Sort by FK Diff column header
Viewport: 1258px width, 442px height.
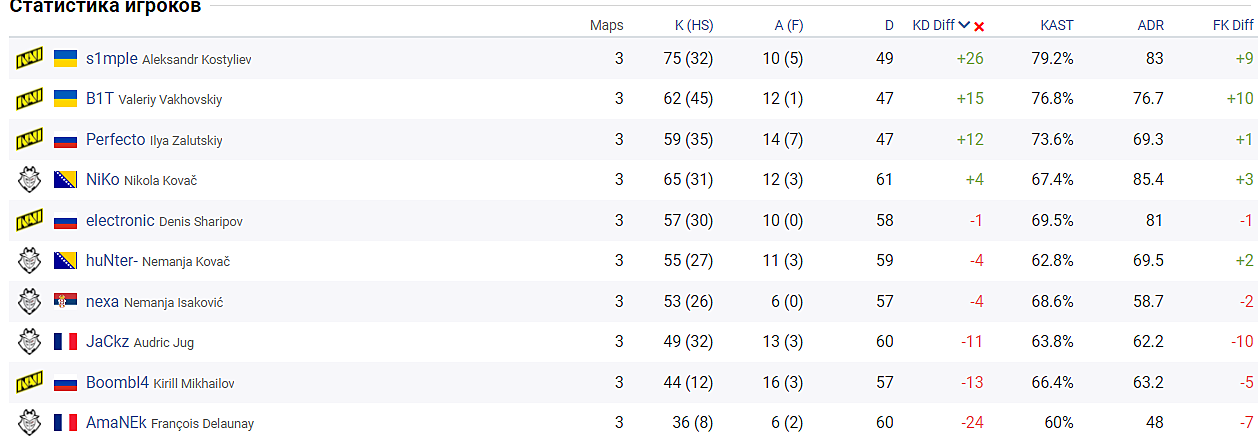pos(1231,26)
